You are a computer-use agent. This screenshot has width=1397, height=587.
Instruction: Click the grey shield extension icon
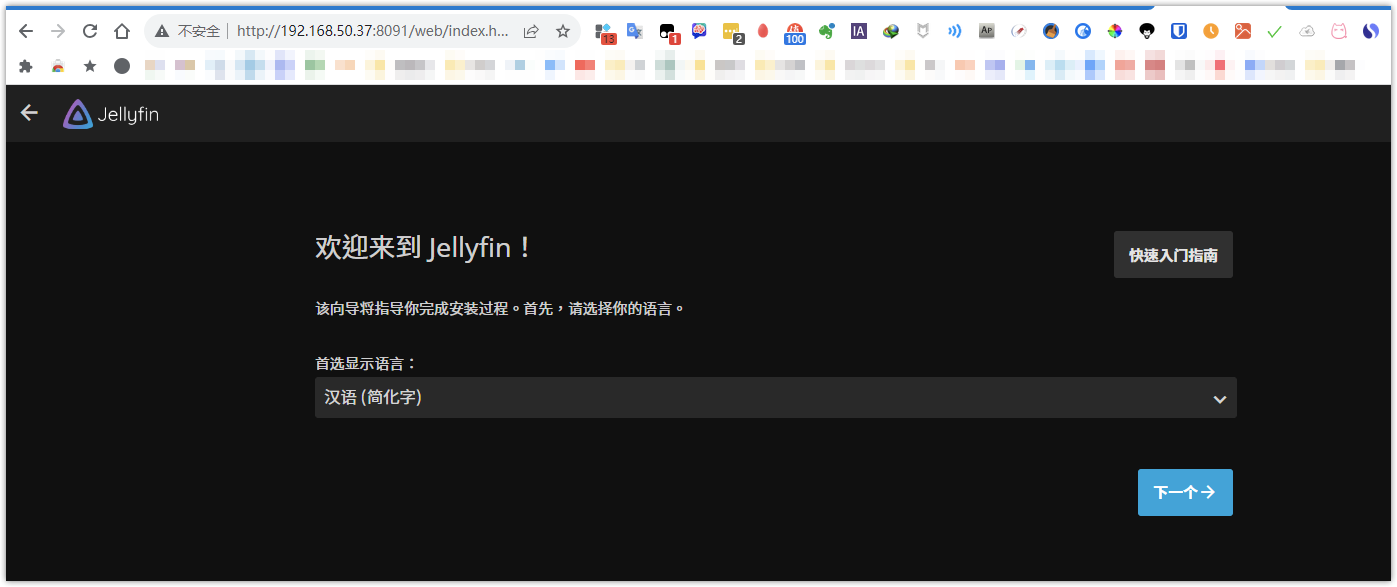[x=923, y=31]
